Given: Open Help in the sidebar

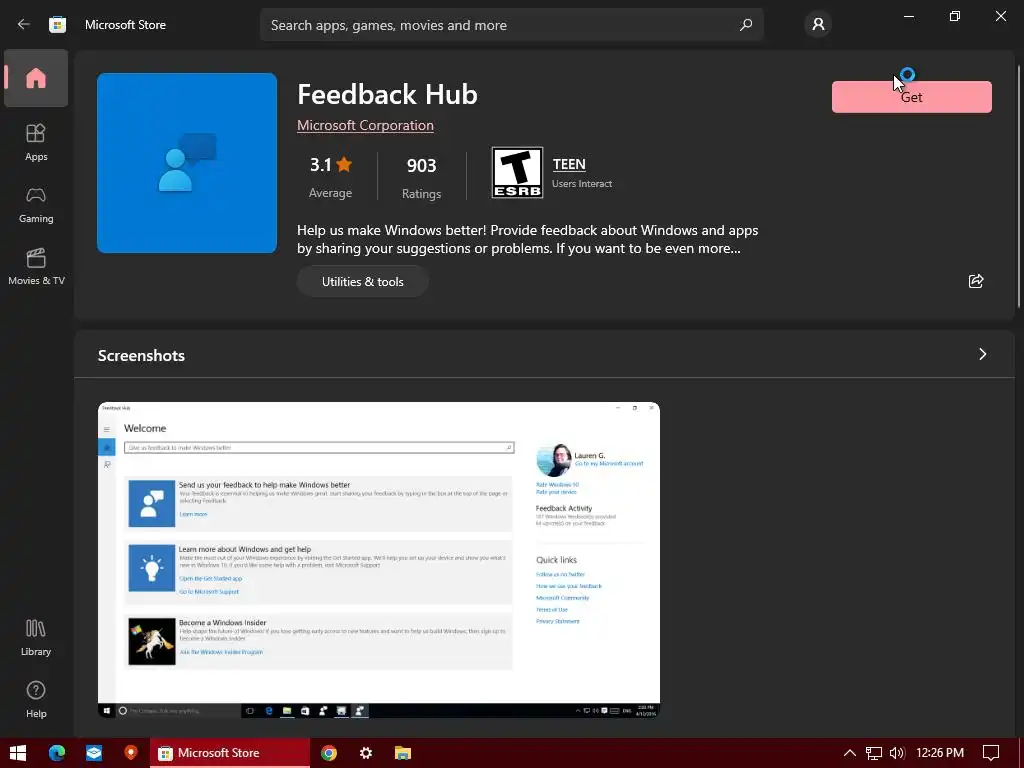Looking at the screenshot, I should pyautogui.click(x=36, y=699).
